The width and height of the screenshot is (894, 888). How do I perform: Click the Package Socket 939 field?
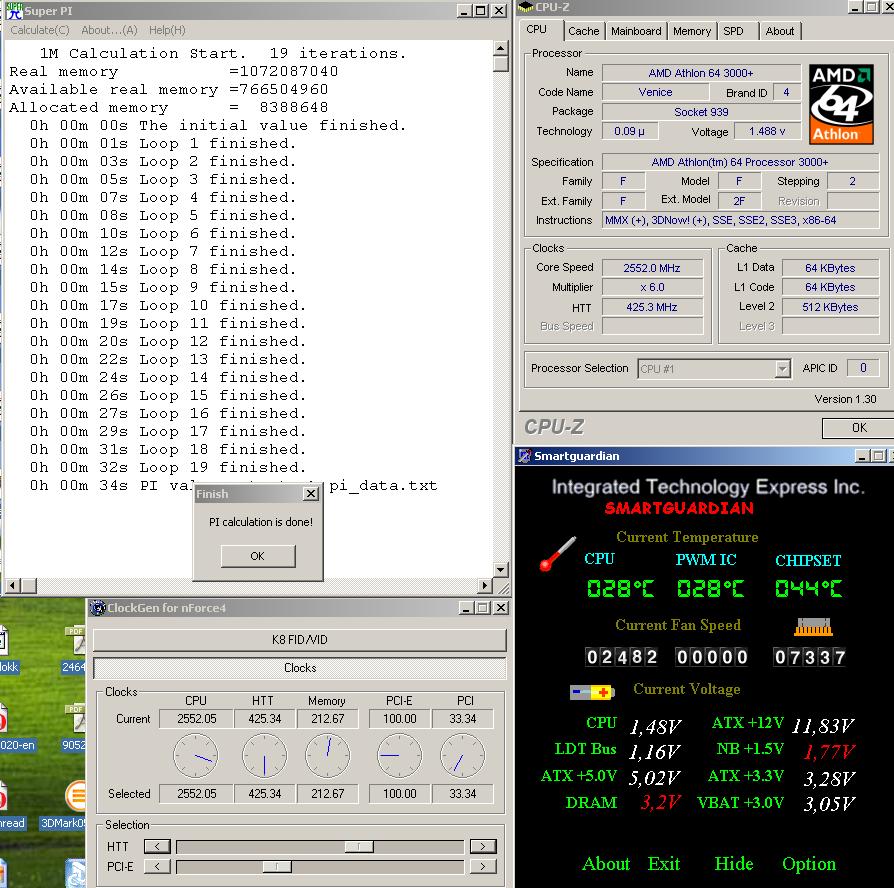[x=701, y=112]
